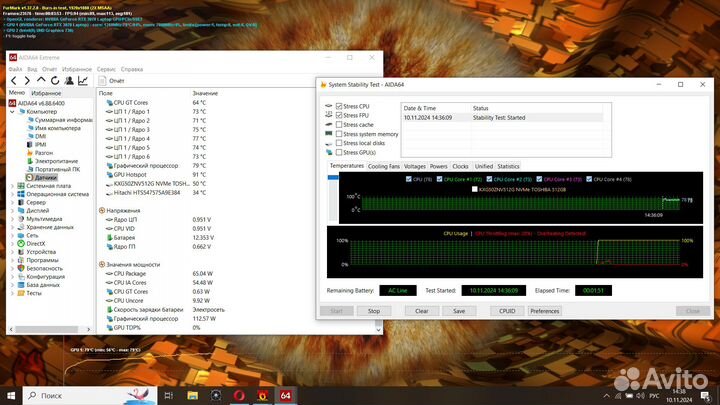
Task: Open the Файл menu
Action: pos(15,69)
